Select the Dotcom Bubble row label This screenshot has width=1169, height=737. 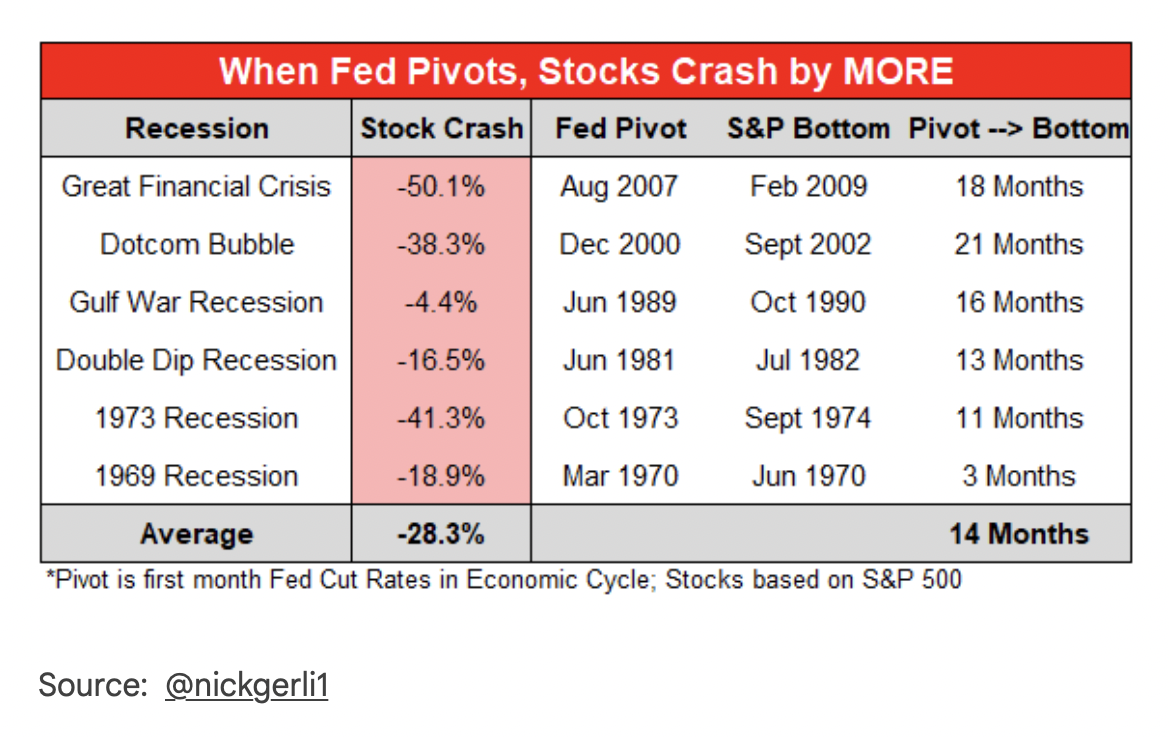pyautogui.click(x=197, y=245)
